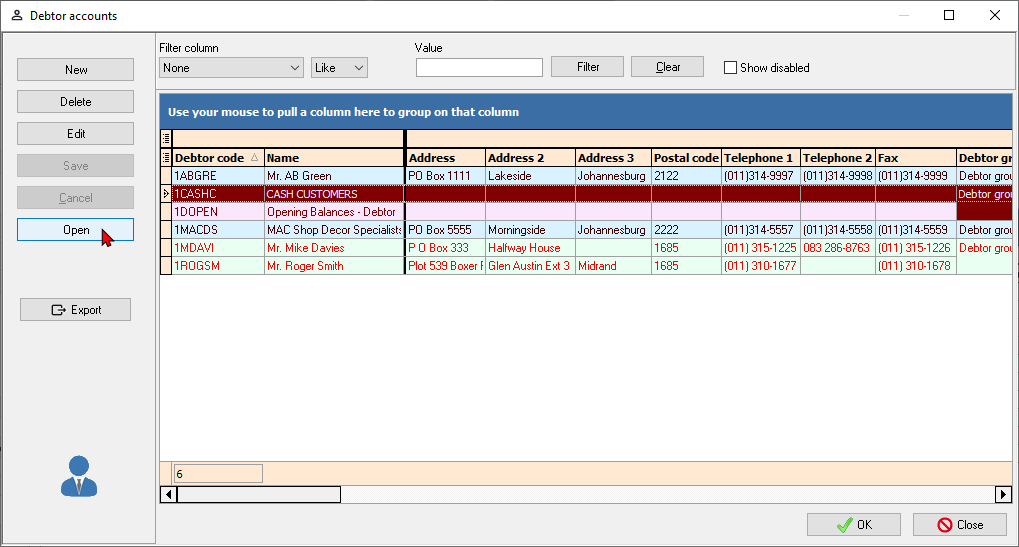Open the Filter column dropdown
The image size is (1019, 547).
point(231,68)
